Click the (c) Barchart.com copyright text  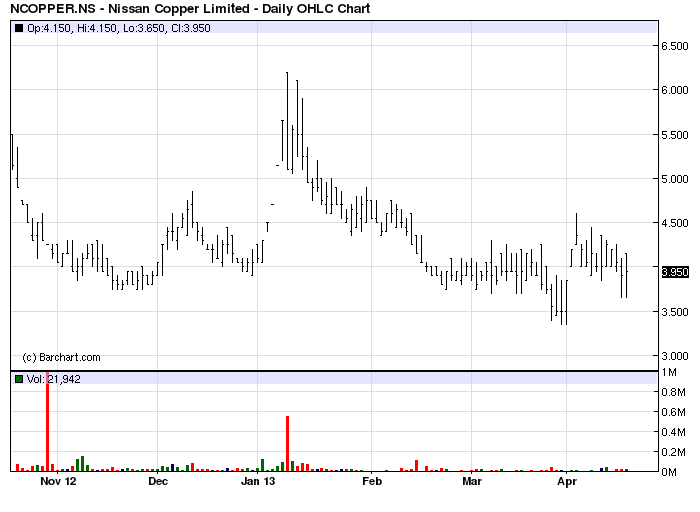click(x=61, y=357)
